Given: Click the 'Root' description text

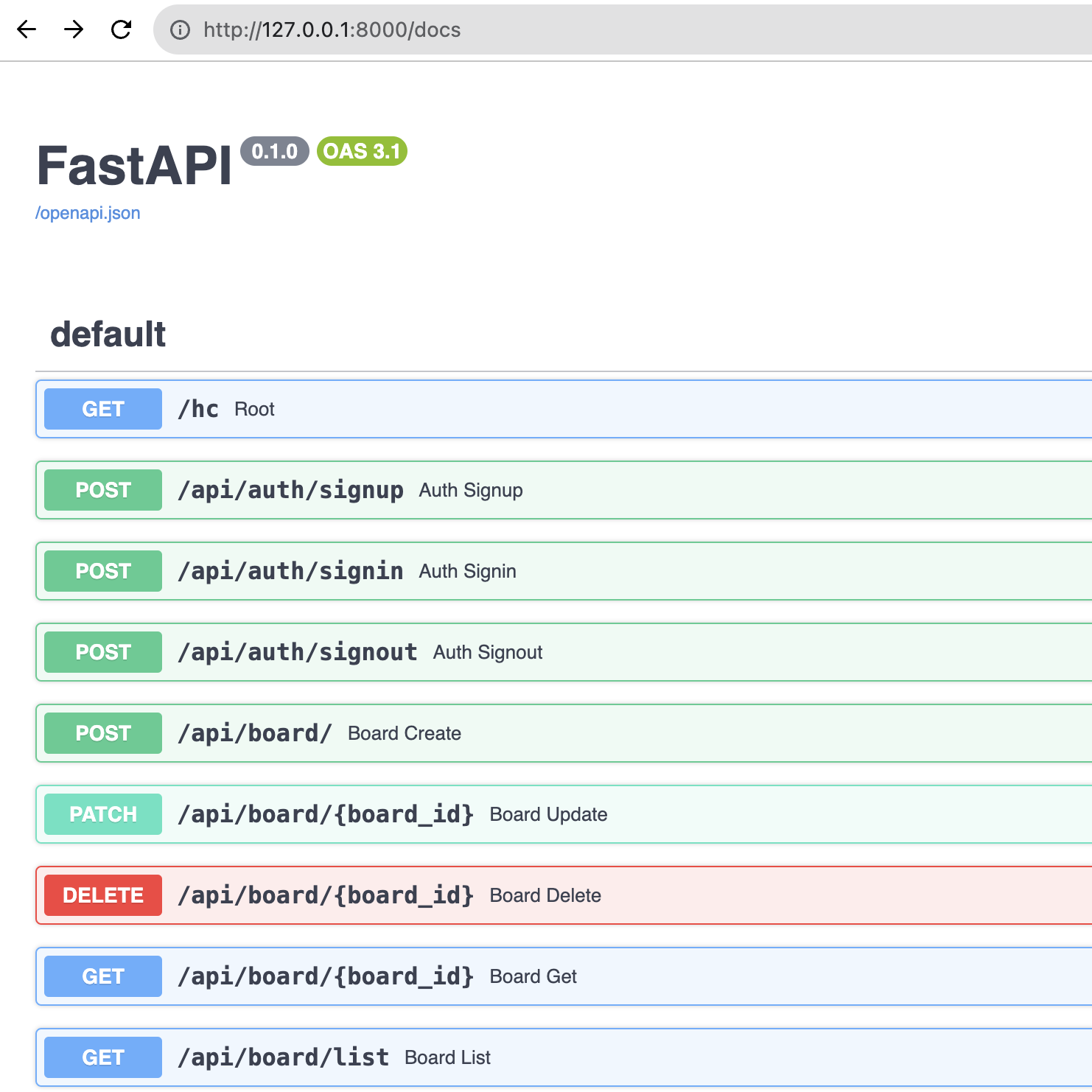Looking at the screenshot, I should tap(254, 409).
